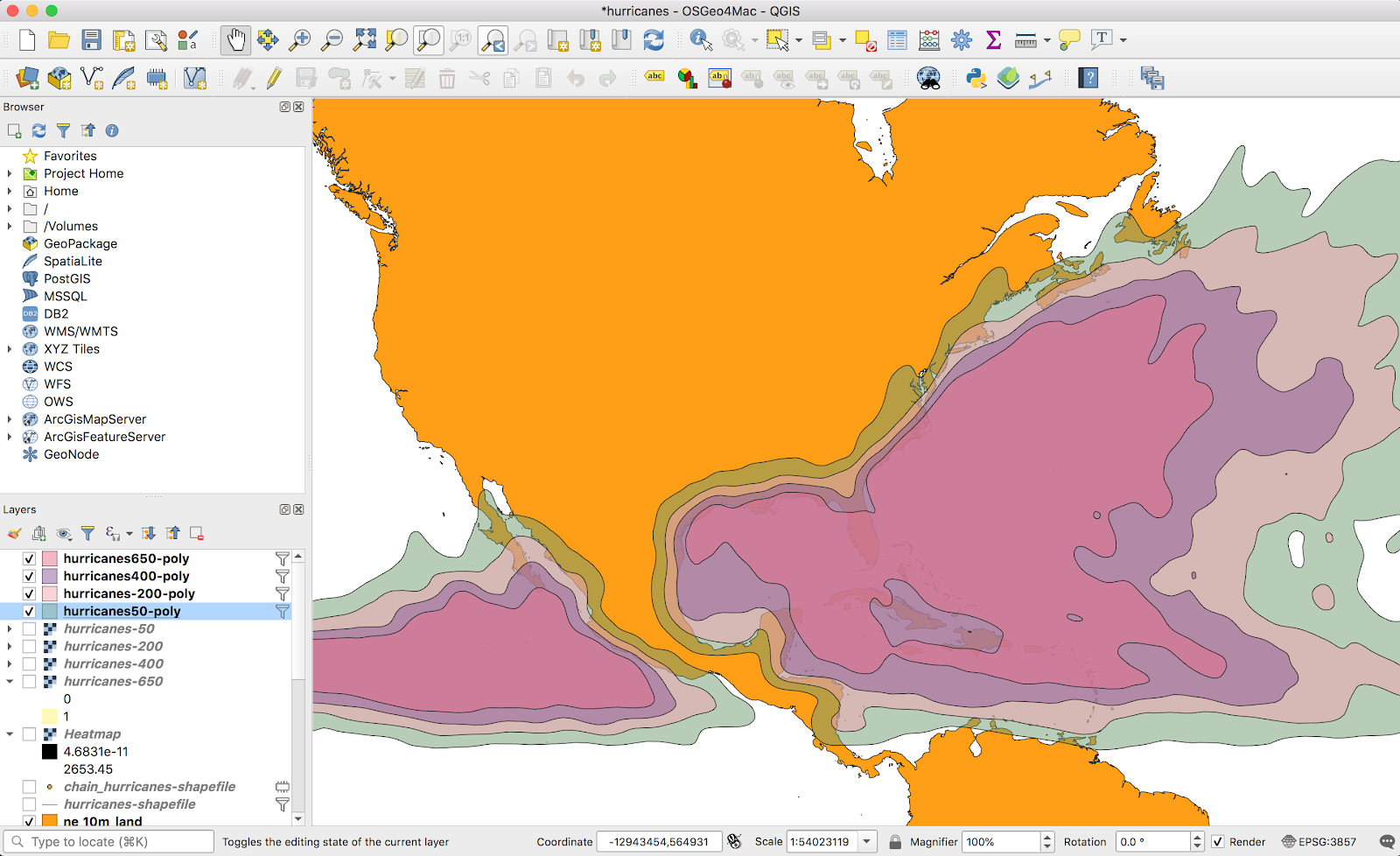Expand the hurricanes-50 raster layer

click(x=10, y=629)
